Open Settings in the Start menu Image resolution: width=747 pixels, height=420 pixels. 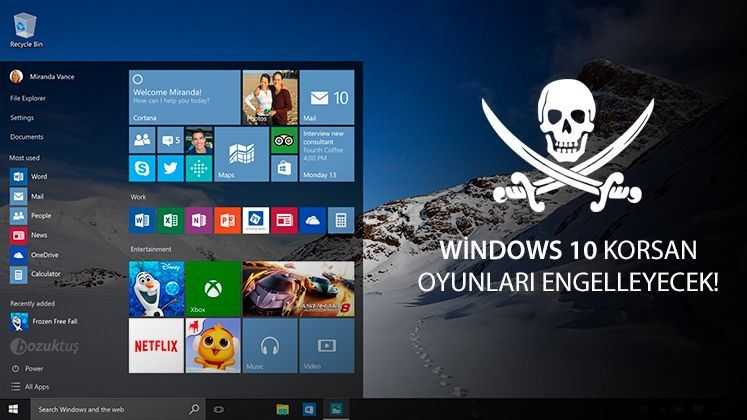pos(22,118)
